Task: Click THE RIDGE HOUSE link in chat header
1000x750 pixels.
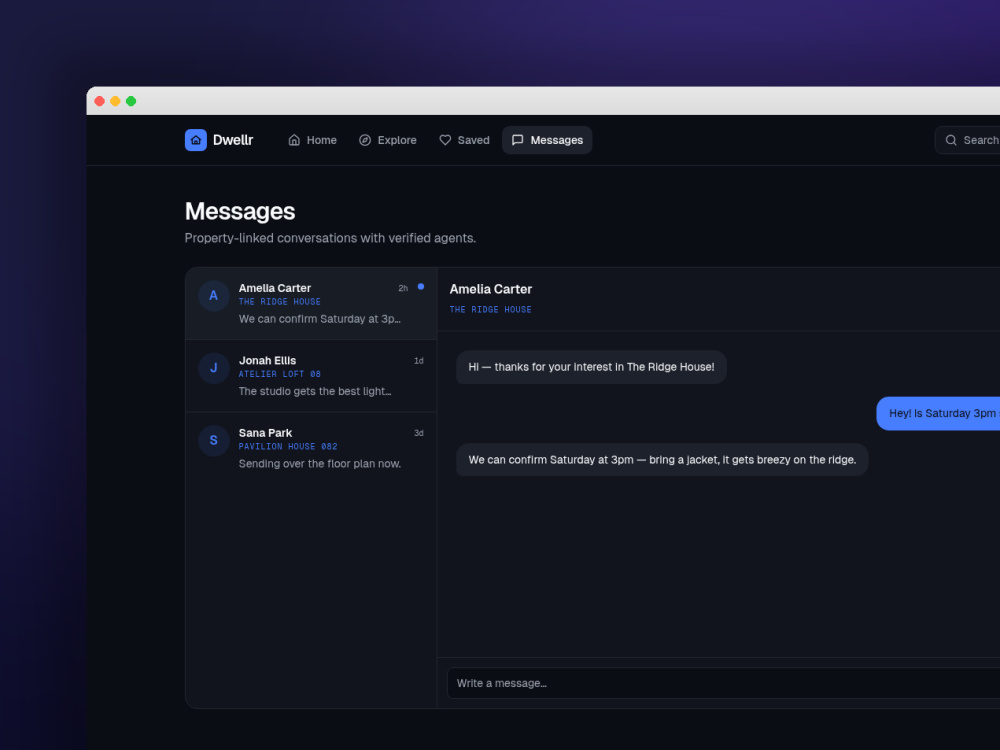Action: 490,309
